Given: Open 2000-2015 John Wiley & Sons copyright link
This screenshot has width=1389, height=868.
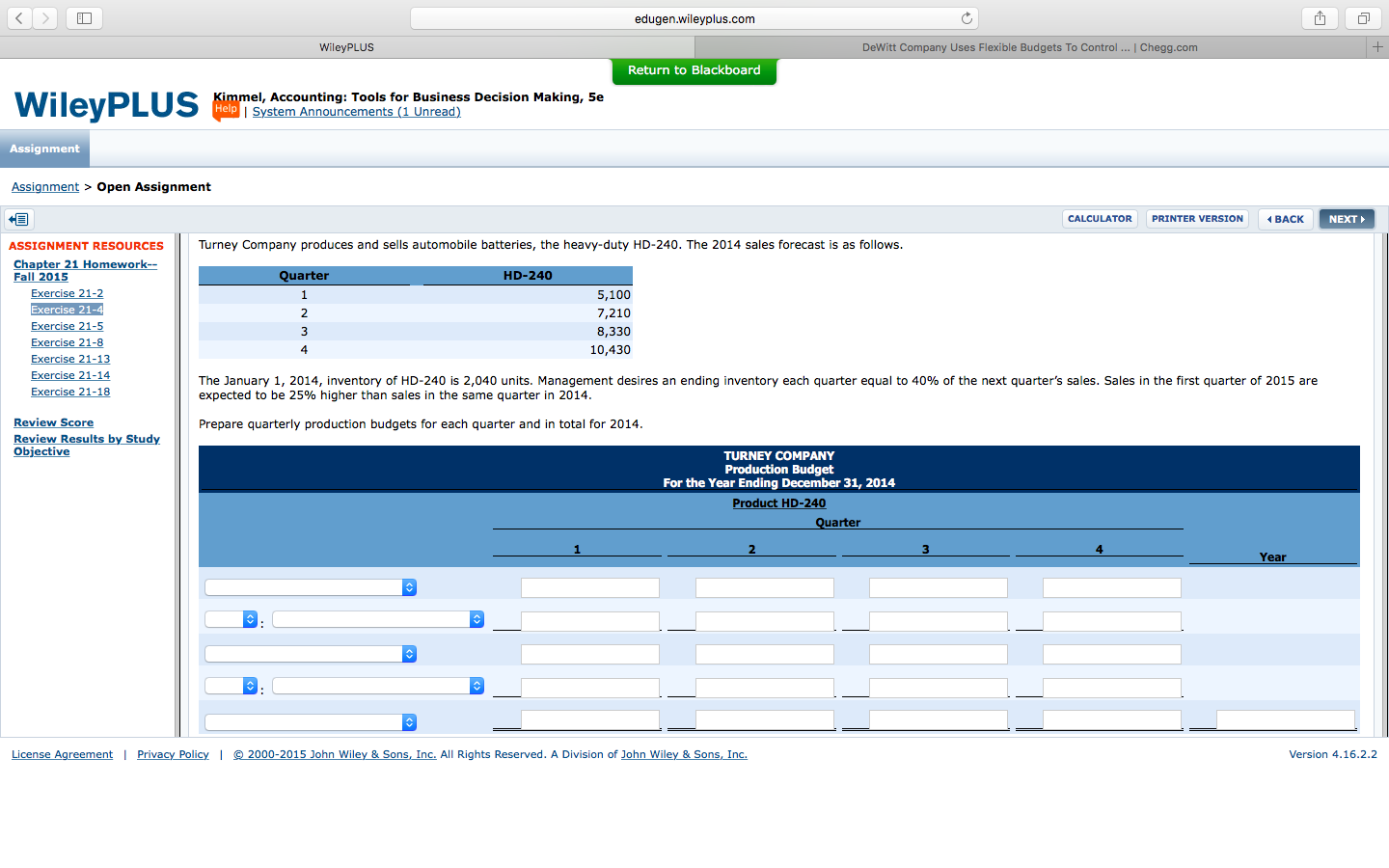Looking at the screenshot, I should point(335,754).
